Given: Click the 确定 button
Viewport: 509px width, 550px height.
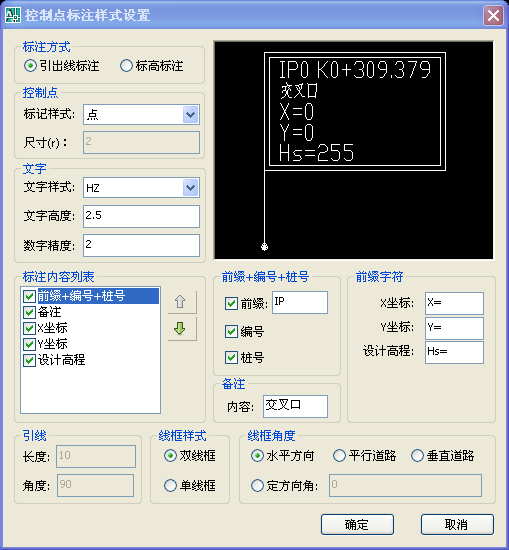Looking at the screenshot, I should [x=357, y=525].
